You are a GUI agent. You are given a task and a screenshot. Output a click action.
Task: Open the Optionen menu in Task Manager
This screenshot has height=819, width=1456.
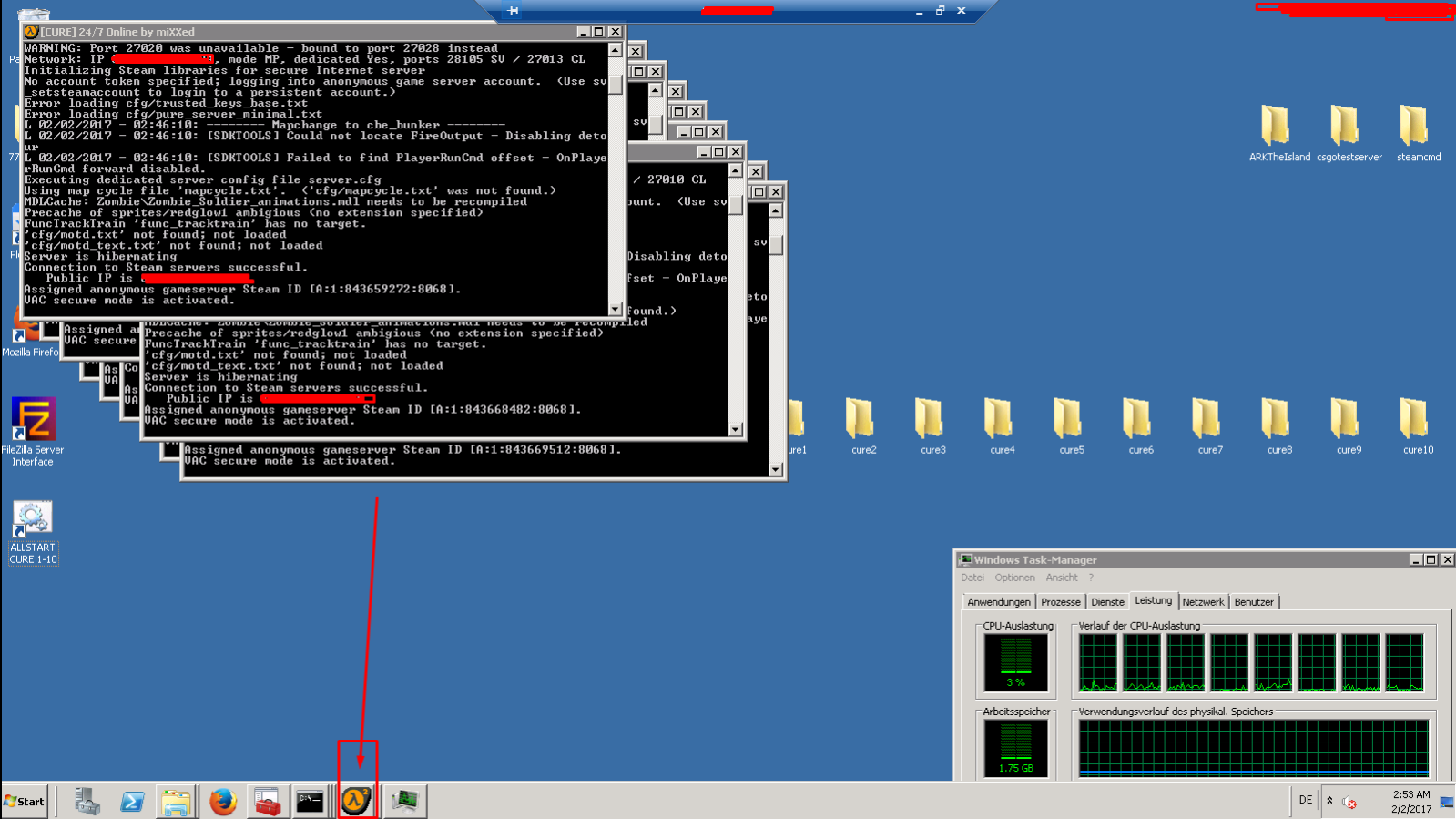click(1014, 578)
